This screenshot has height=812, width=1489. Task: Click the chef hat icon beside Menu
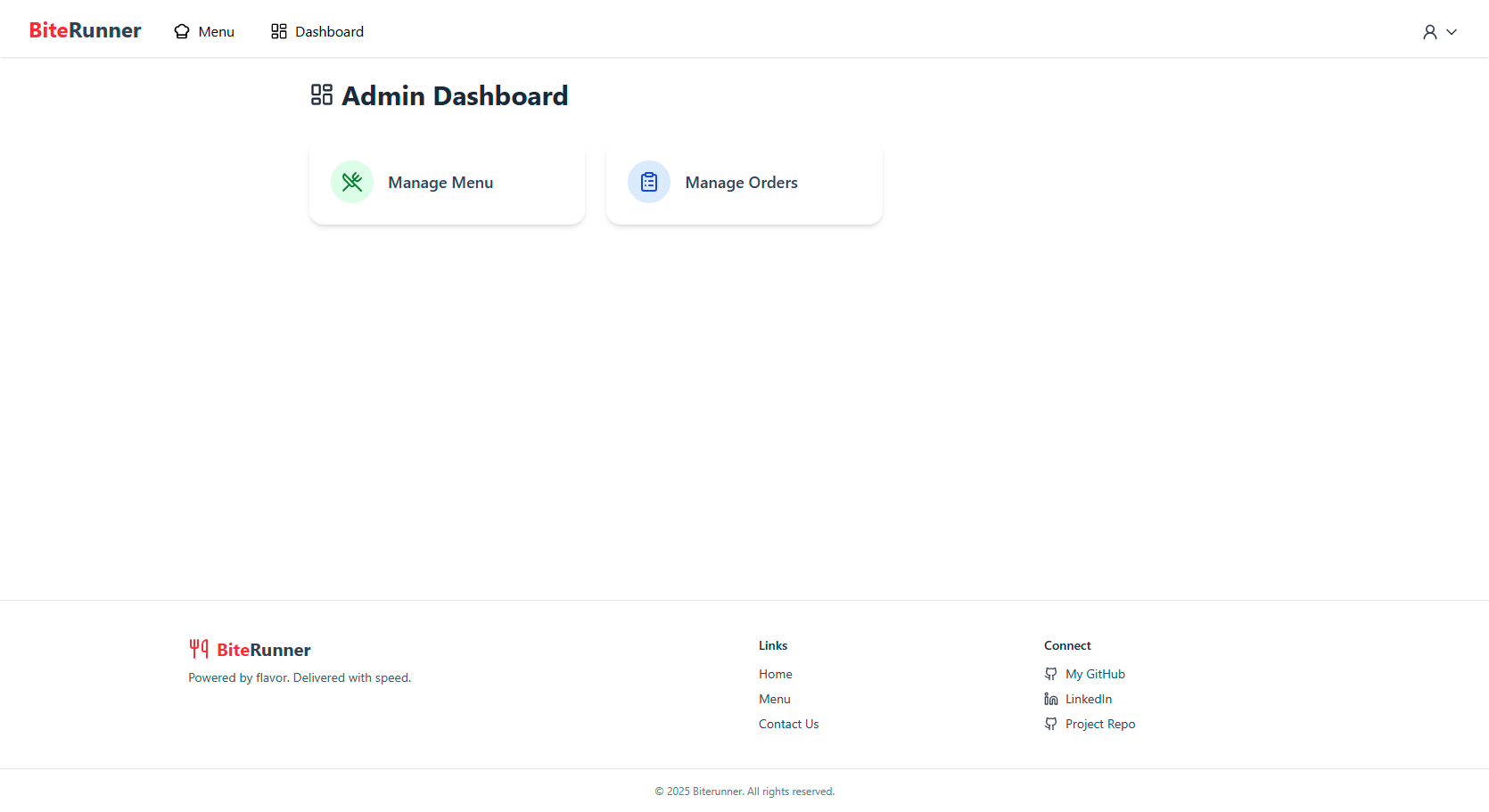click(182, 31)
